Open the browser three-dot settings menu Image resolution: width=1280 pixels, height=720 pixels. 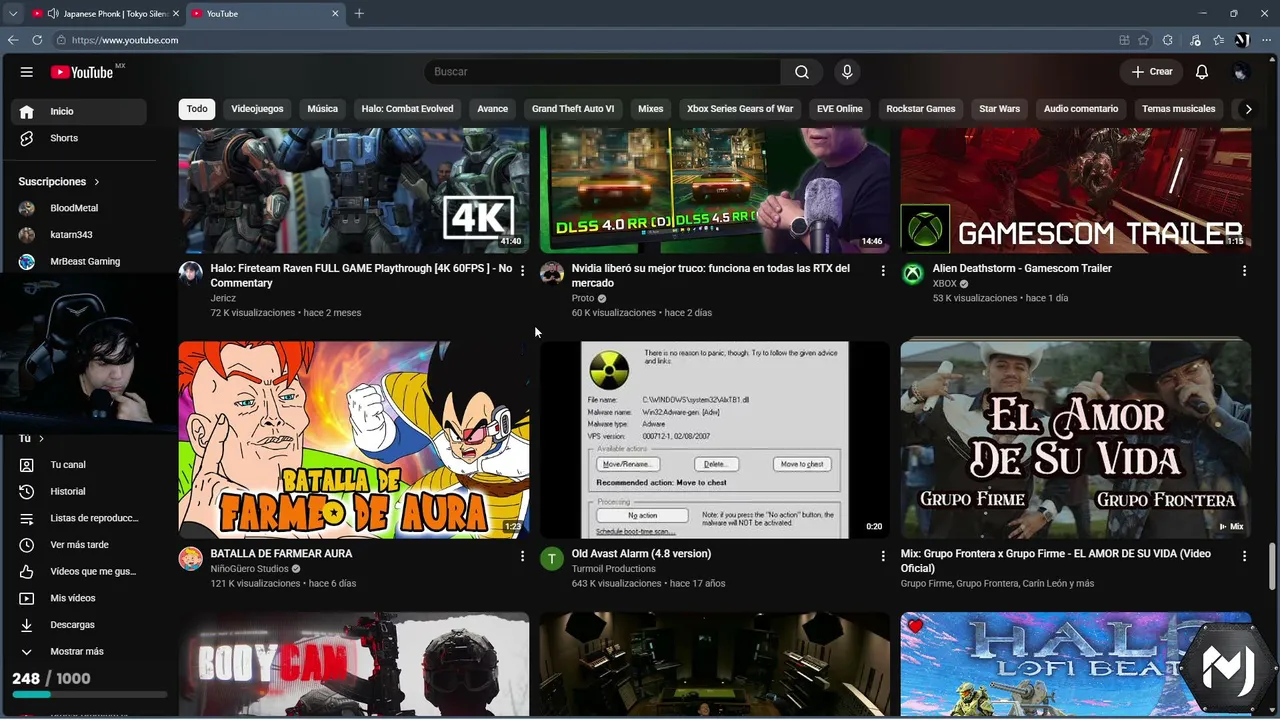click(1267, 40)
